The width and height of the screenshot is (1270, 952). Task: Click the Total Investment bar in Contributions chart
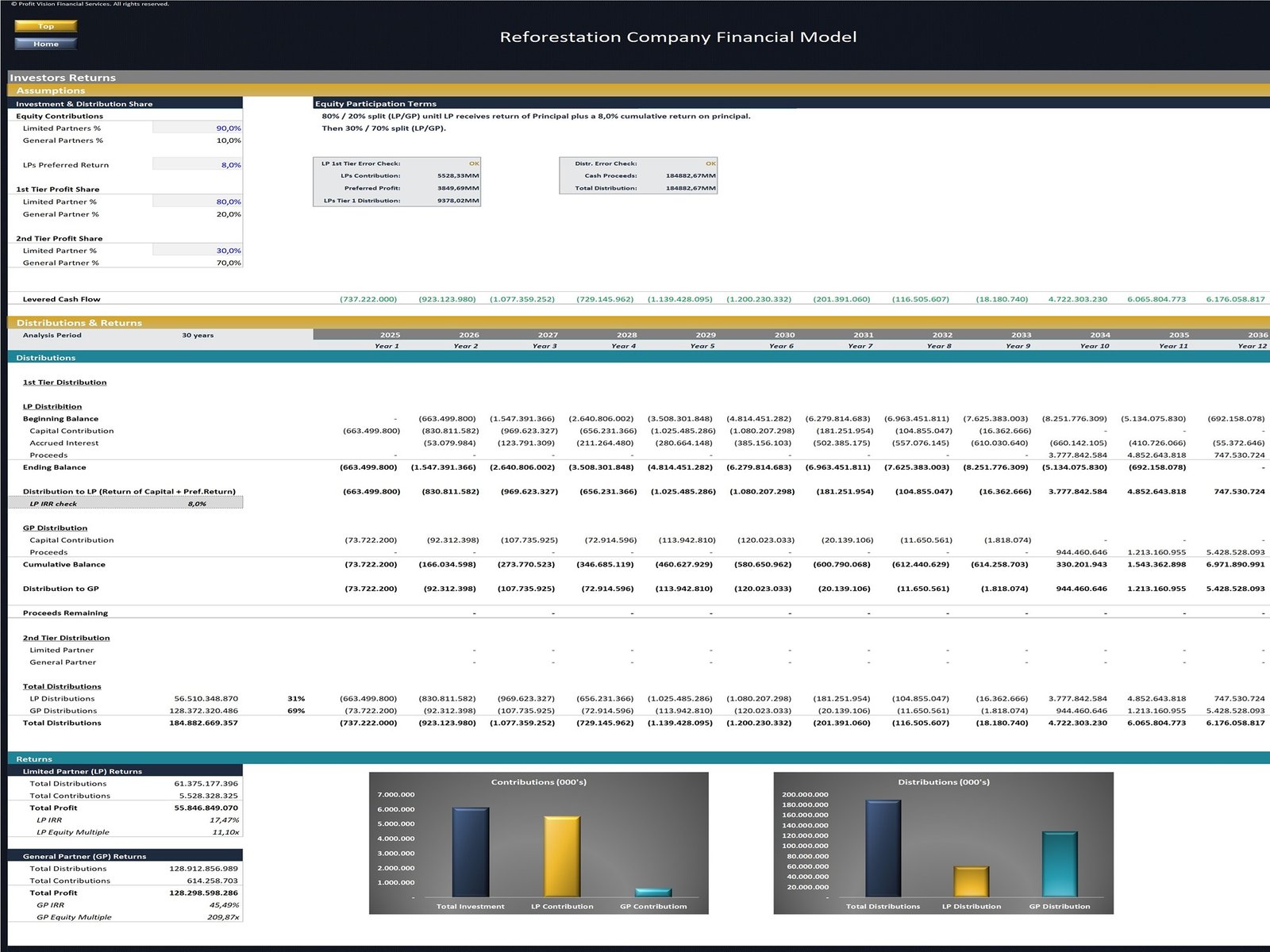(470, 852)
